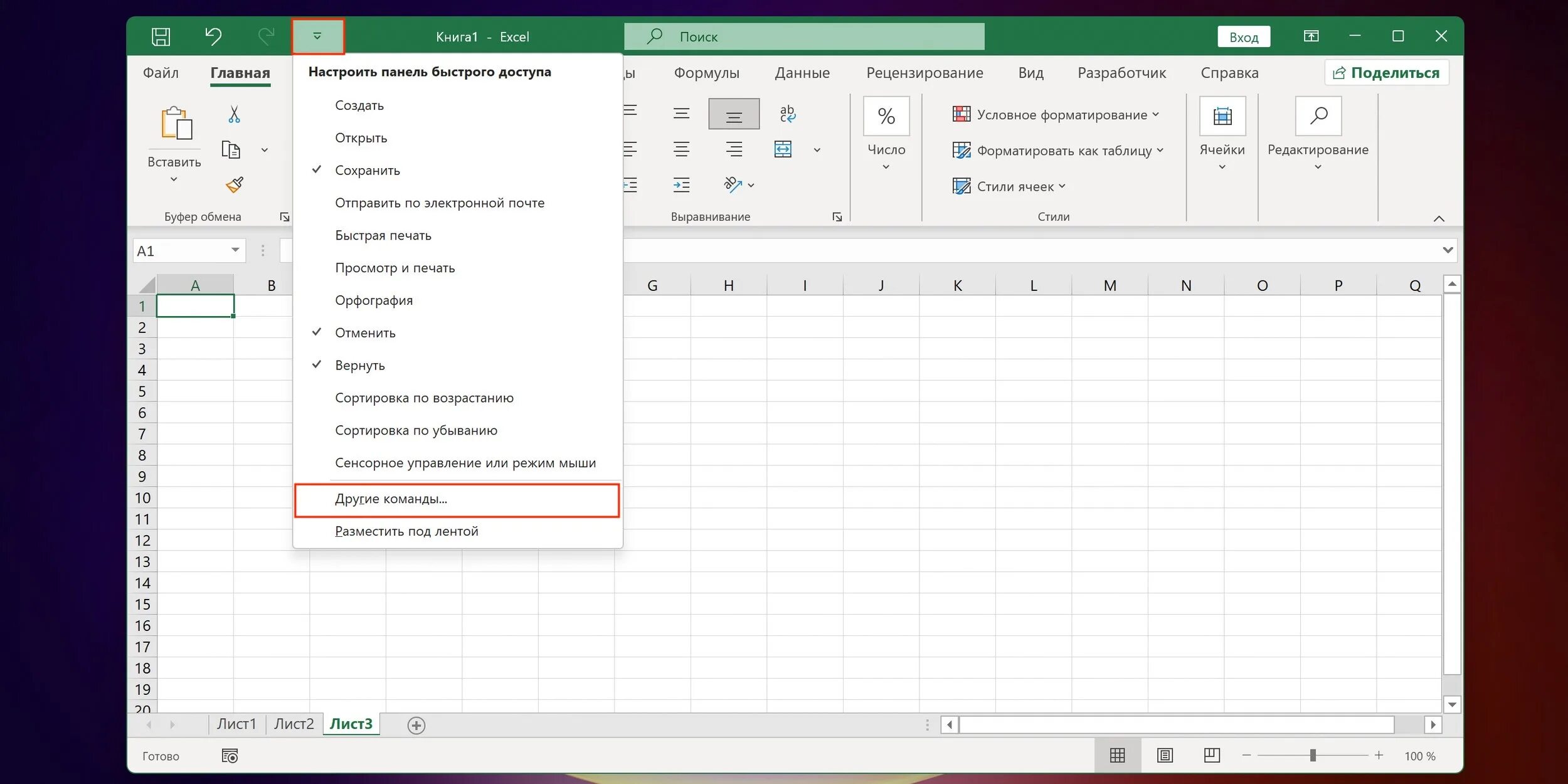Screen dimensions: 1568x784
Task: Collapse the ribbon with chevron arrow
Action: (1439, 218)
